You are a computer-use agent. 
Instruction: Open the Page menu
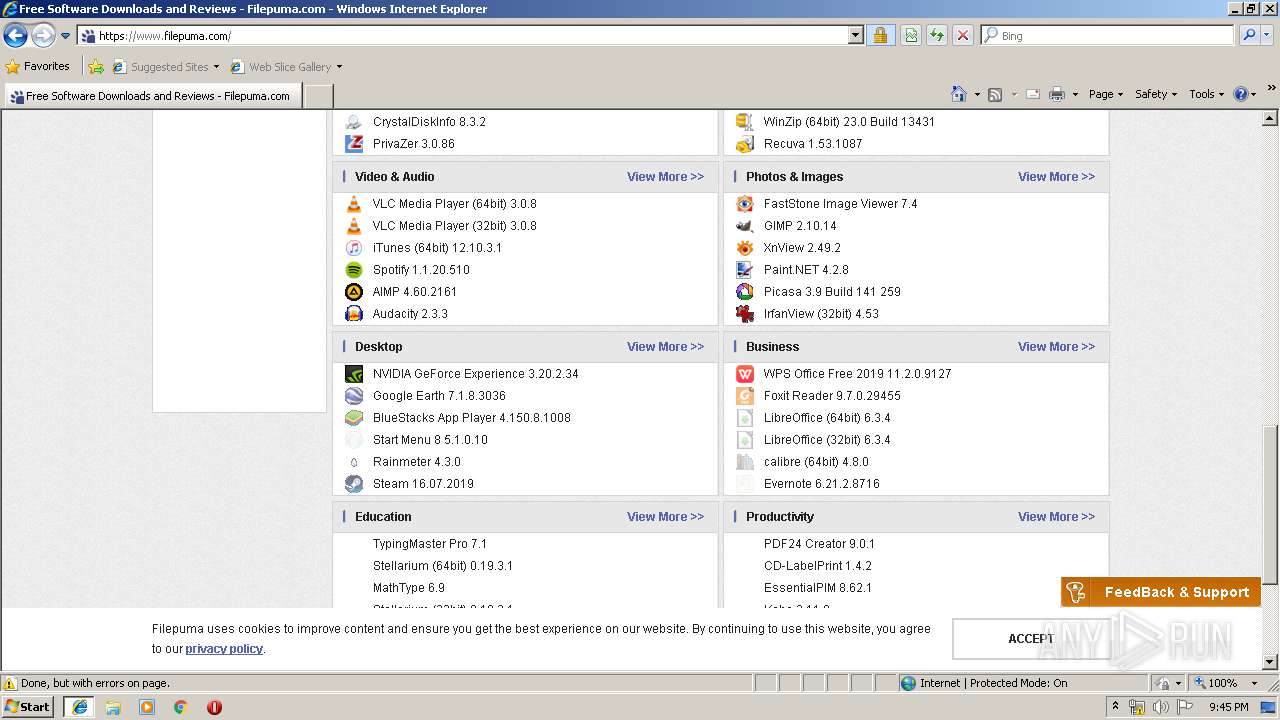[1105, 94]
